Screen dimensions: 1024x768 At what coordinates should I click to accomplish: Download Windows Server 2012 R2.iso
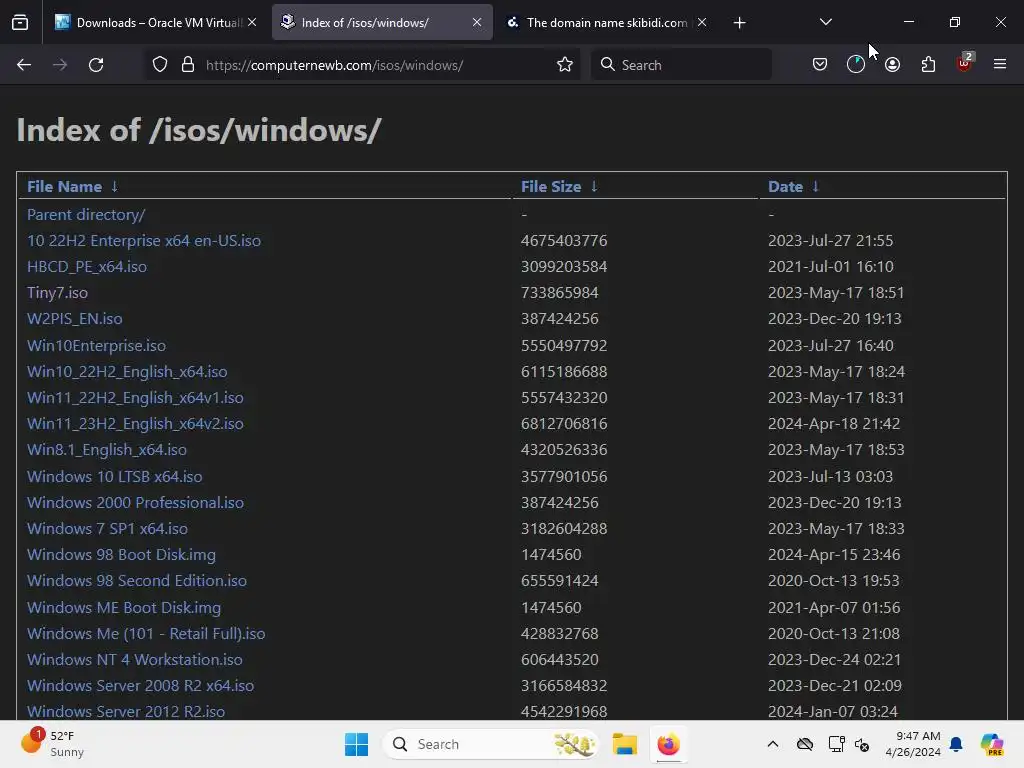point(125,712)
